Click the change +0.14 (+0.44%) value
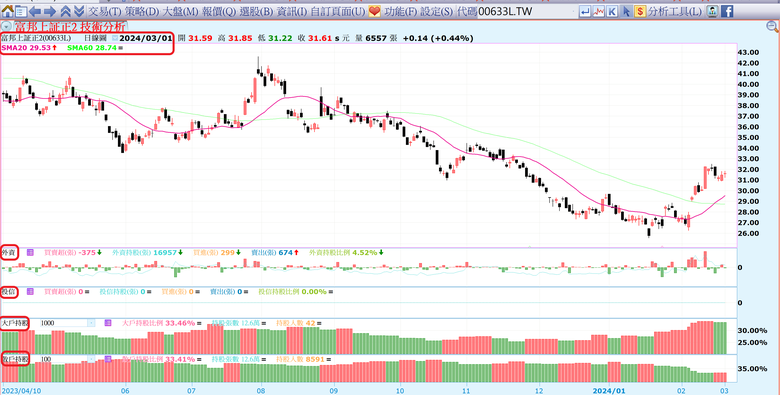This screenshot has width=780, height=395. (438, 38)
